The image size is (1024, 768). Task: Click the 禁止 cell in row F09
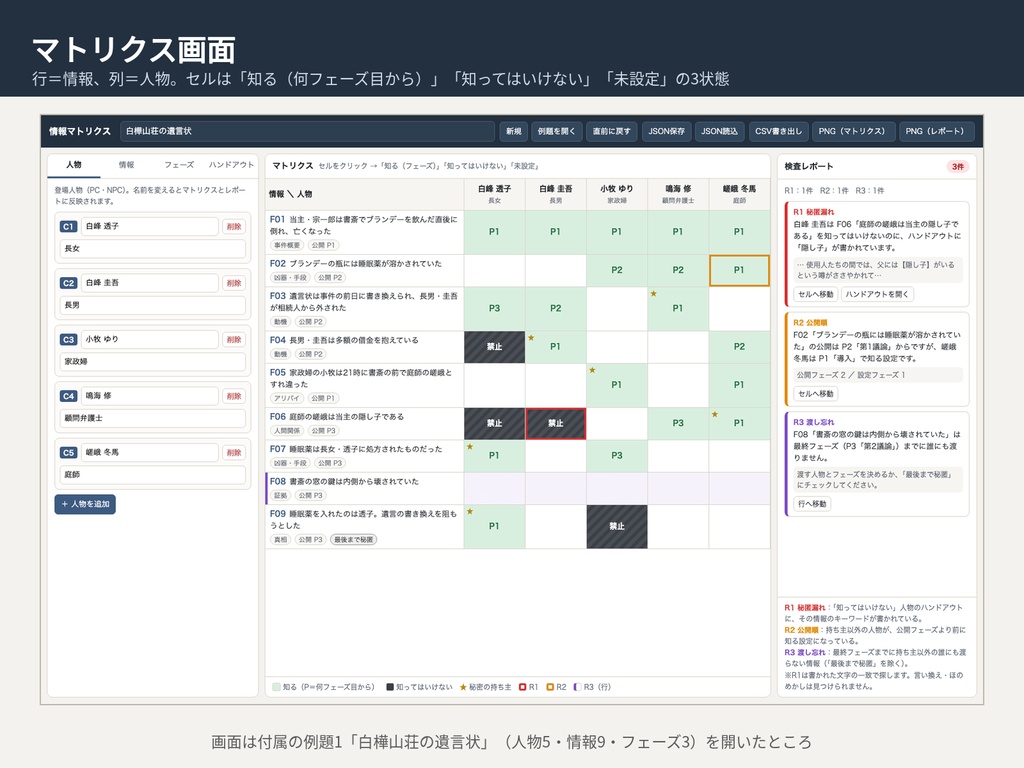point(617,526)
